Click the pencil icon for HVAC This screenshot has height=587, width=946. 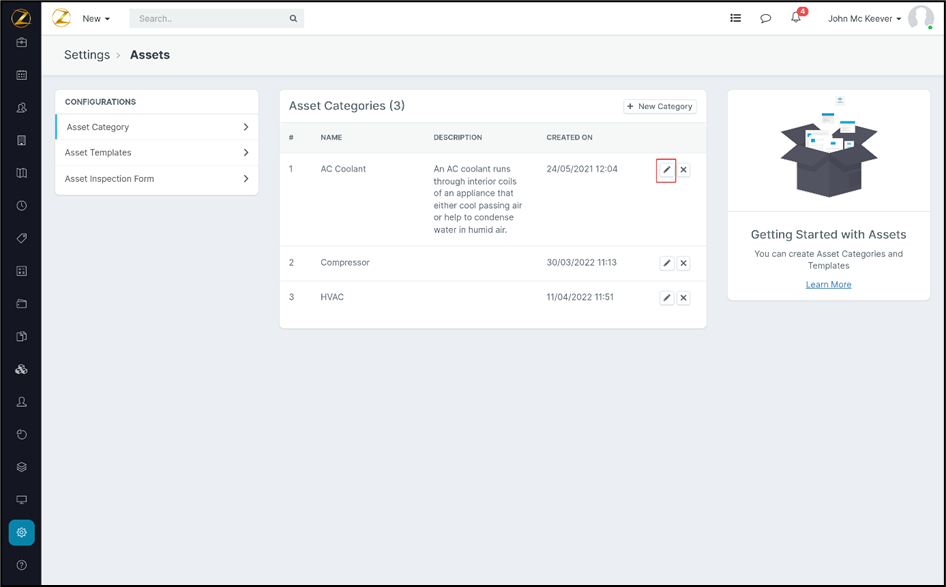click(667, 298)
